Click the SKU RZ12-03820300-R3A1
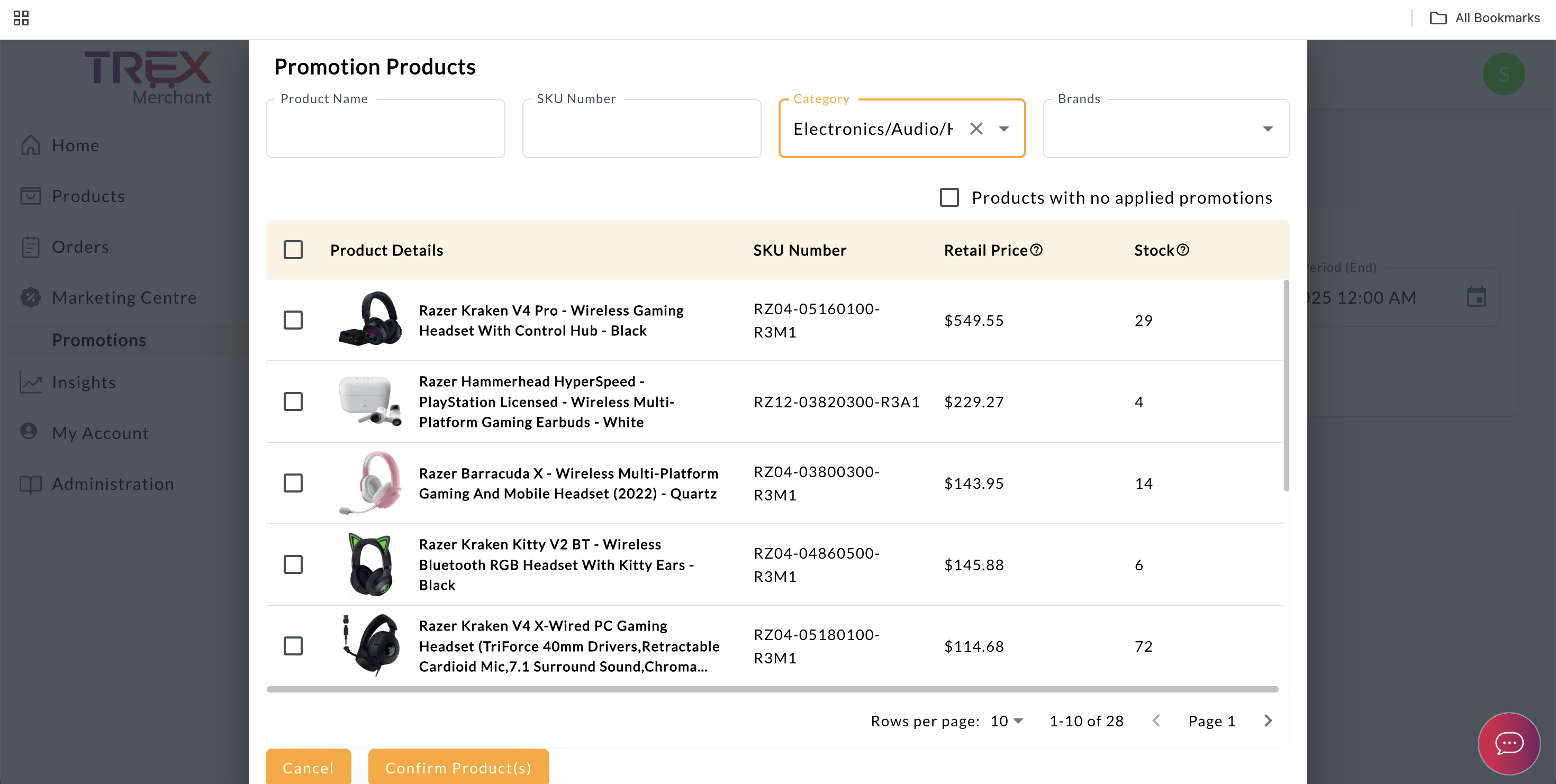 coord(837,402)
